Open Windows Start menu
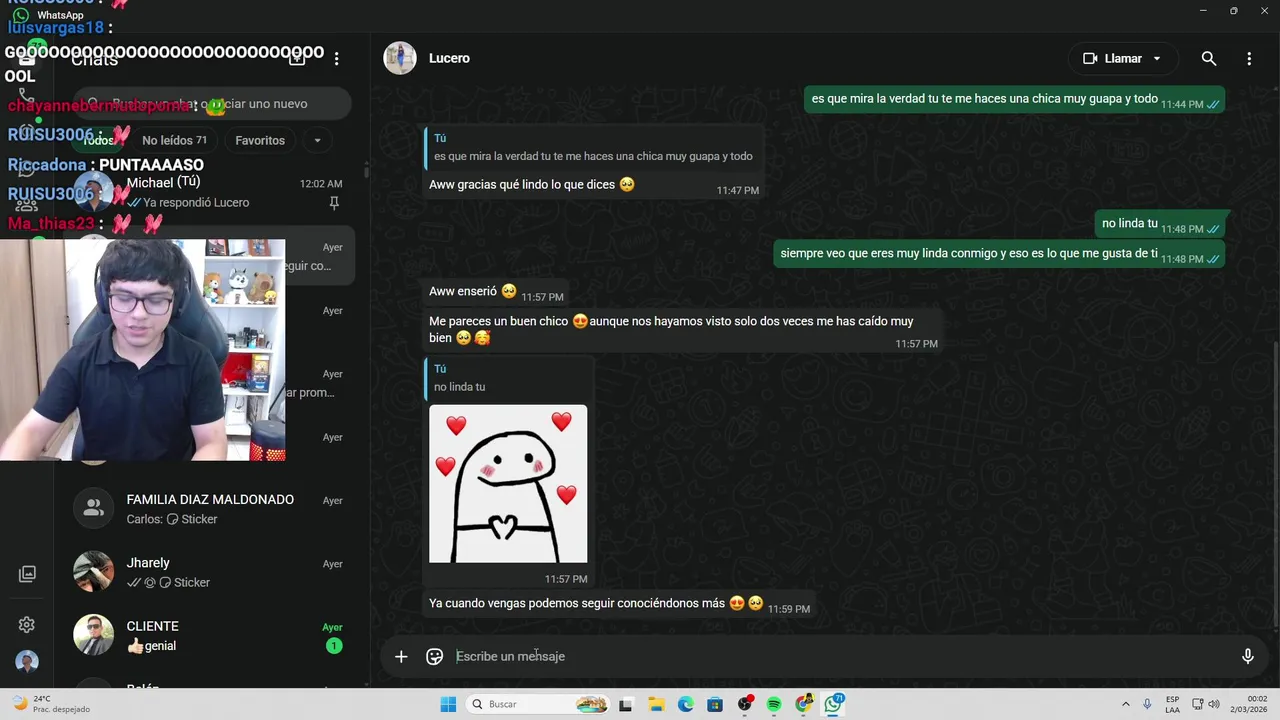The height and width of the screenshot is (720, 1280). point(448,704)
